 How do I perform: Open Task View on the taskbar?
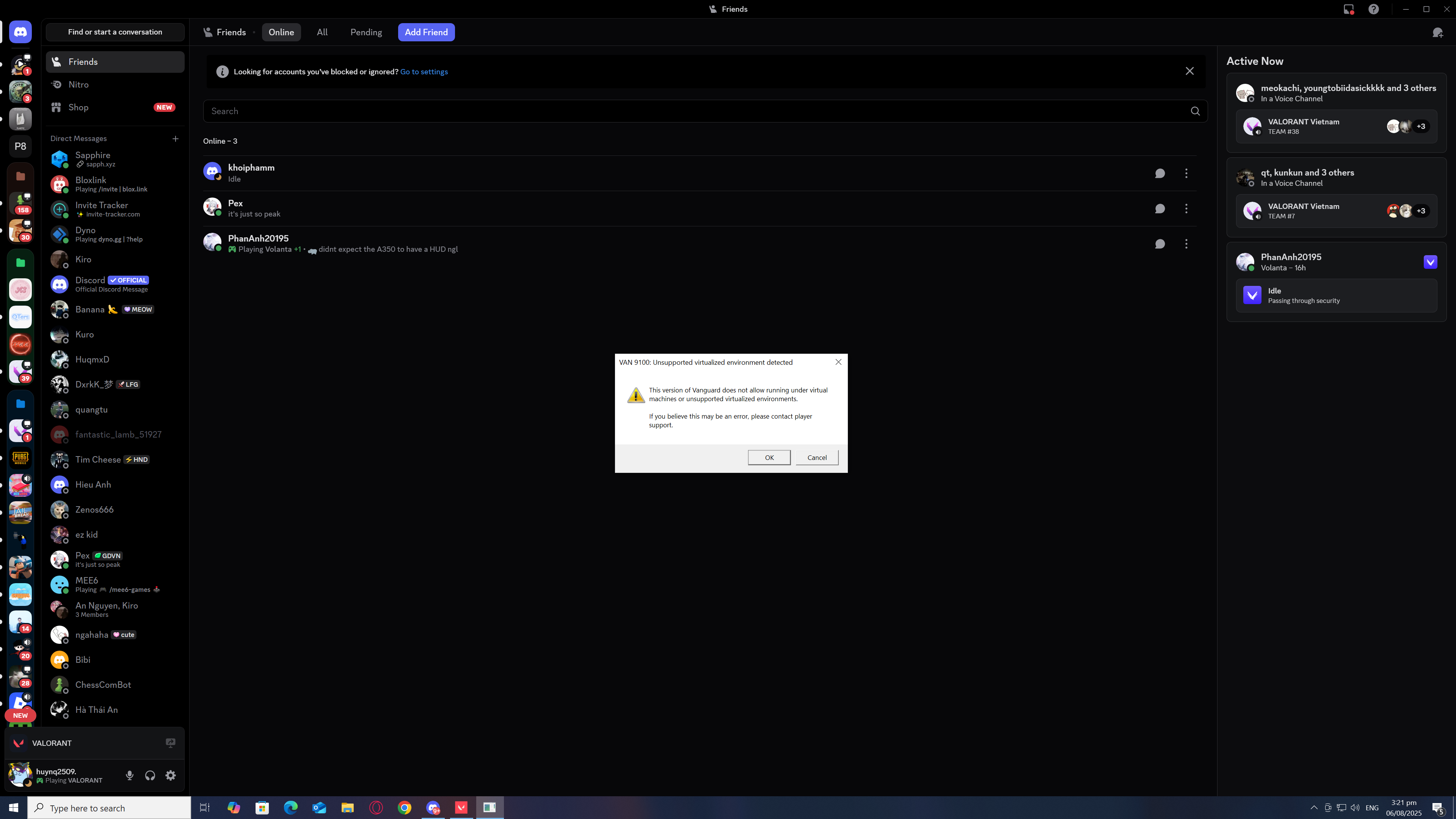205,808
